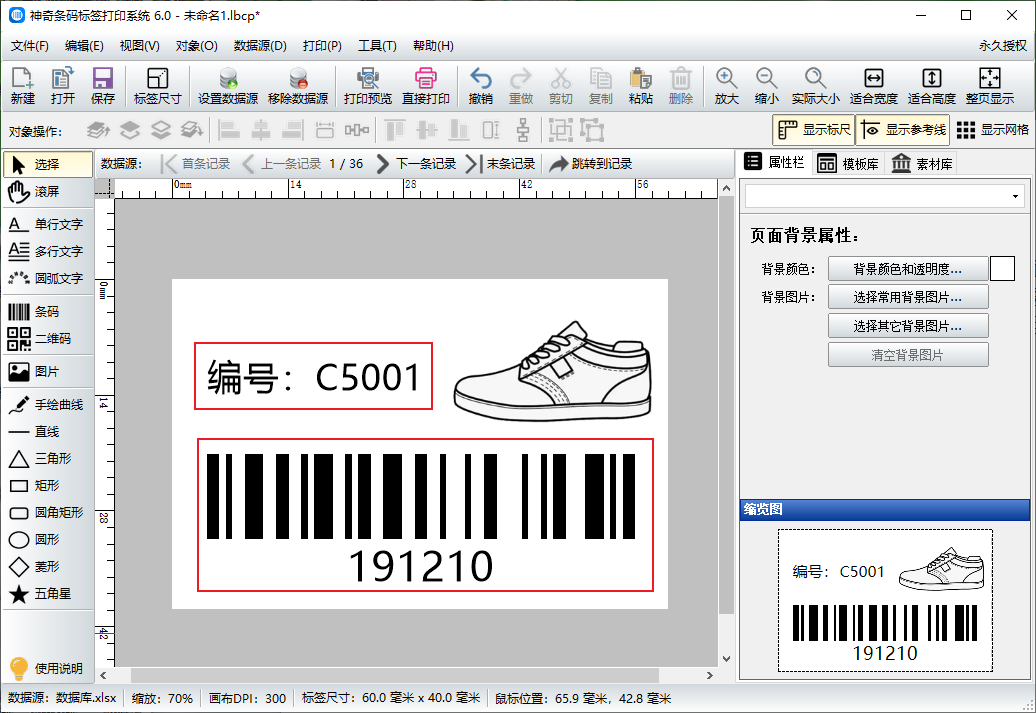Toggle 显示参考线 guide lines
This screenshot has width=1036, height=713.
click(903, 130)
